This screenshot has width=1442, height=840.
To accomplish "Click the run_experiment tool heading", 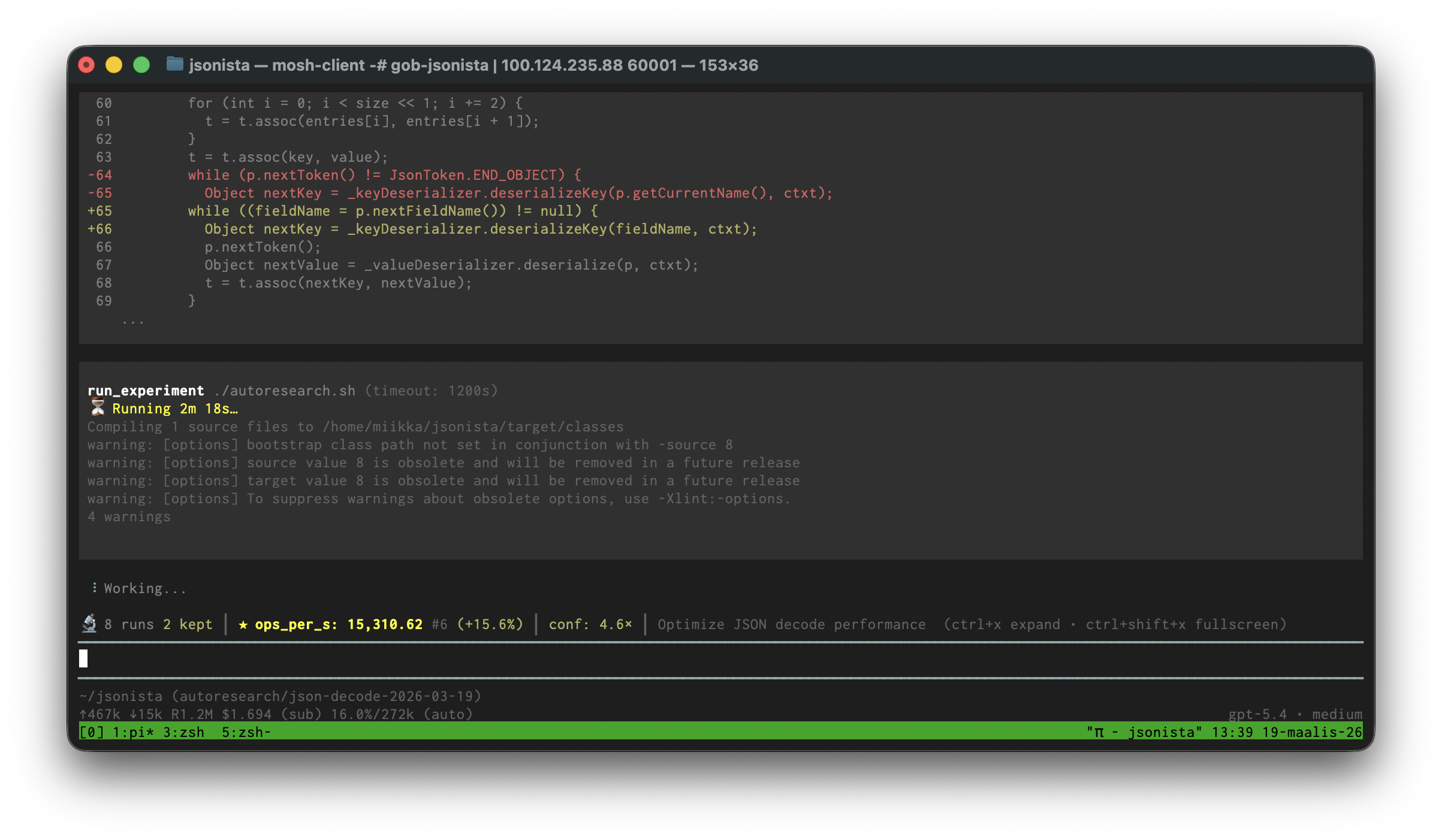I will pyautogui.click(x=146, y=391).
